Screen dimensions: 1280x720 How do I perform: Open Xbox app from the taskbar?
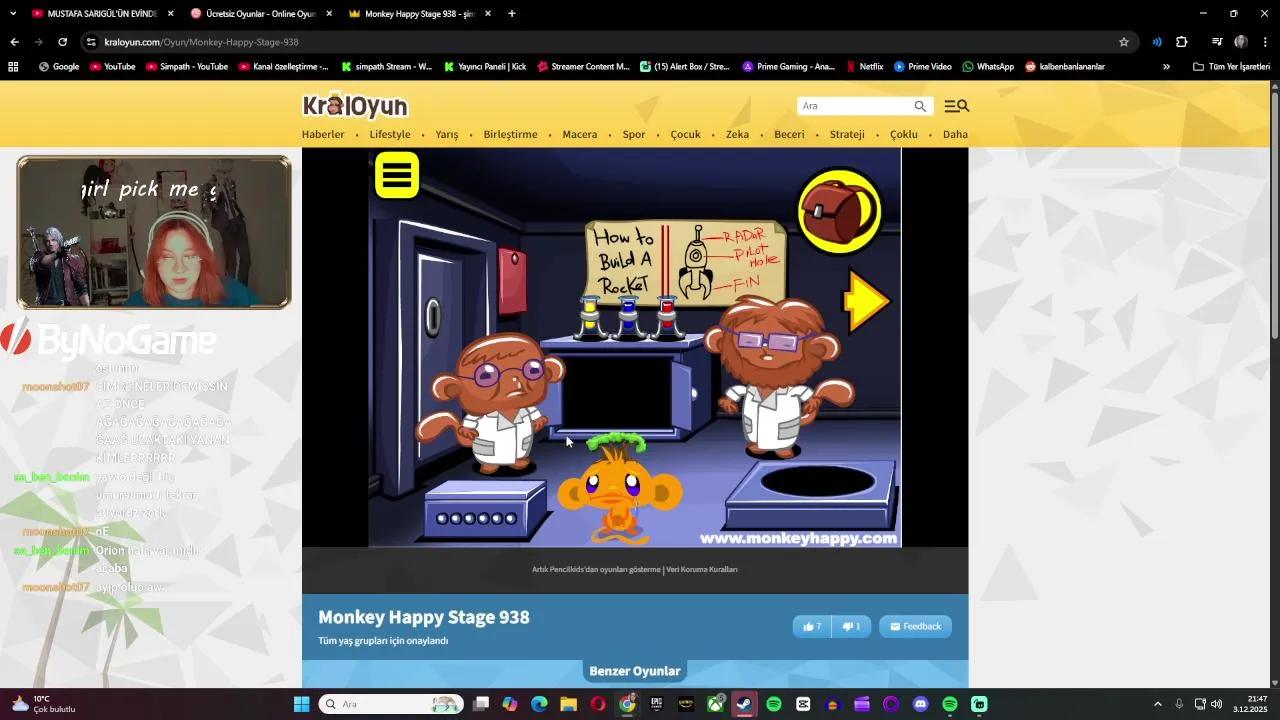point(715,704)
